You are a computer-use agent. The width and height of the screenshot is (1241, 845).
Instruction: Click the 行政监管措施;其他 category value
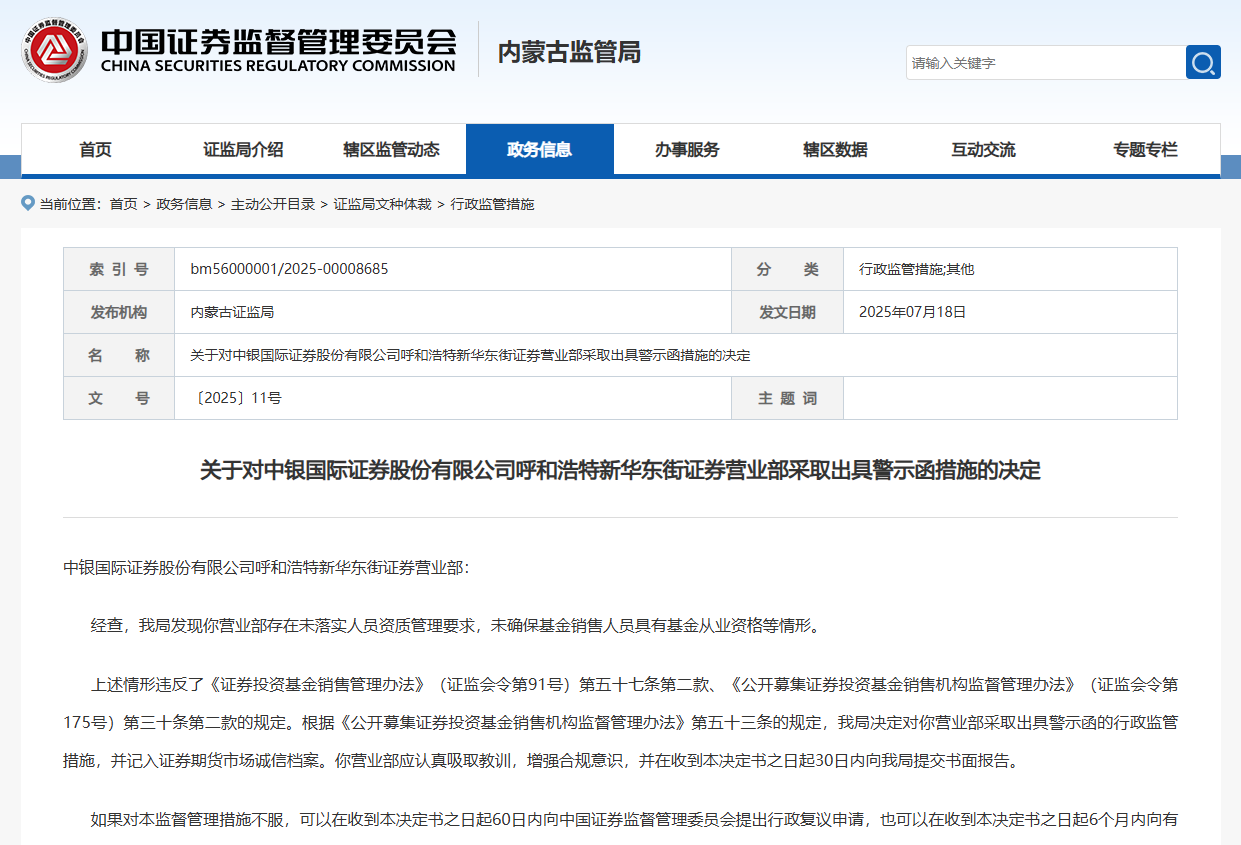click(x=916, y=269)
